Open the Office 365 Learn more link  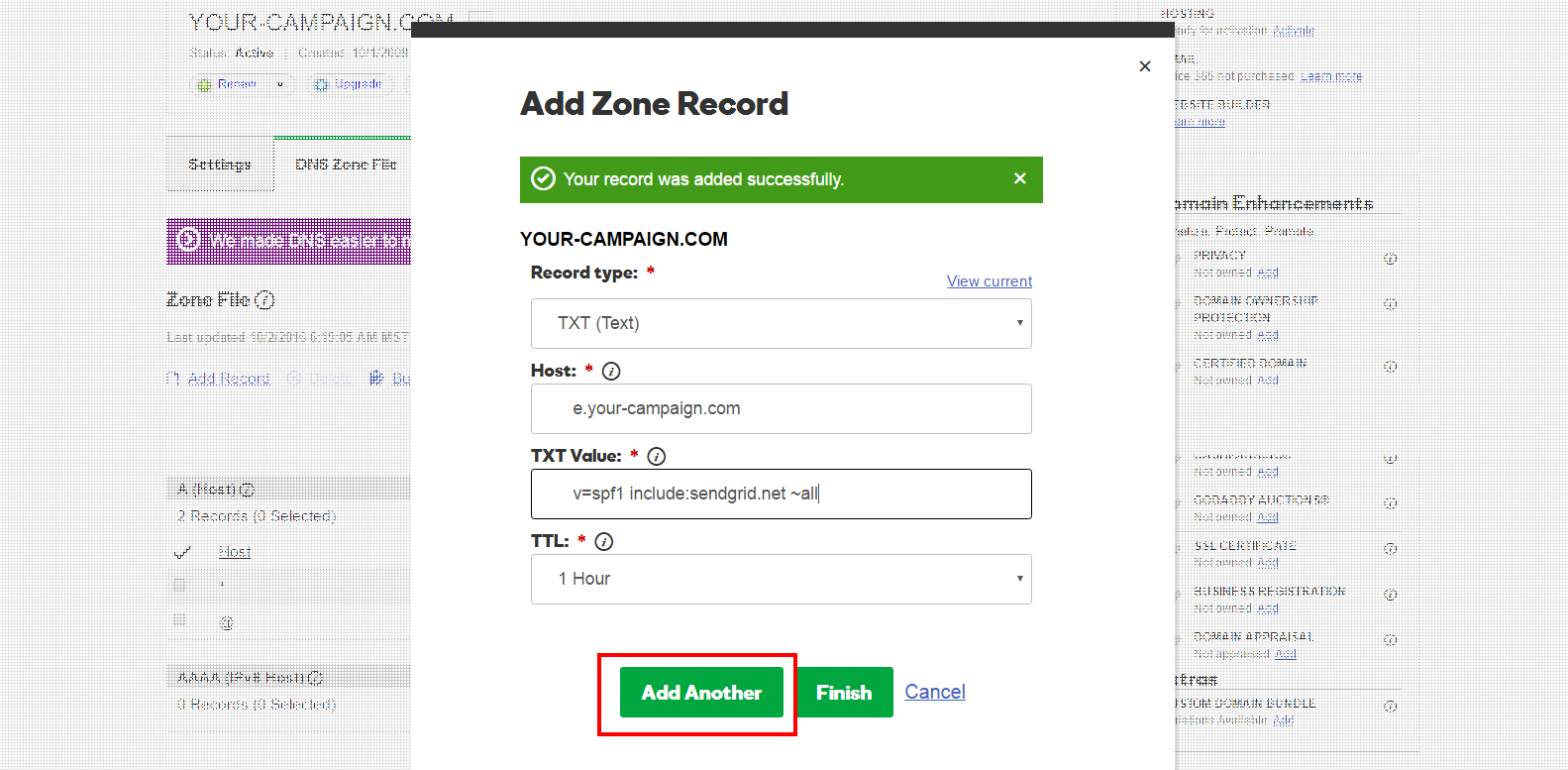[x=1331, y=76]
